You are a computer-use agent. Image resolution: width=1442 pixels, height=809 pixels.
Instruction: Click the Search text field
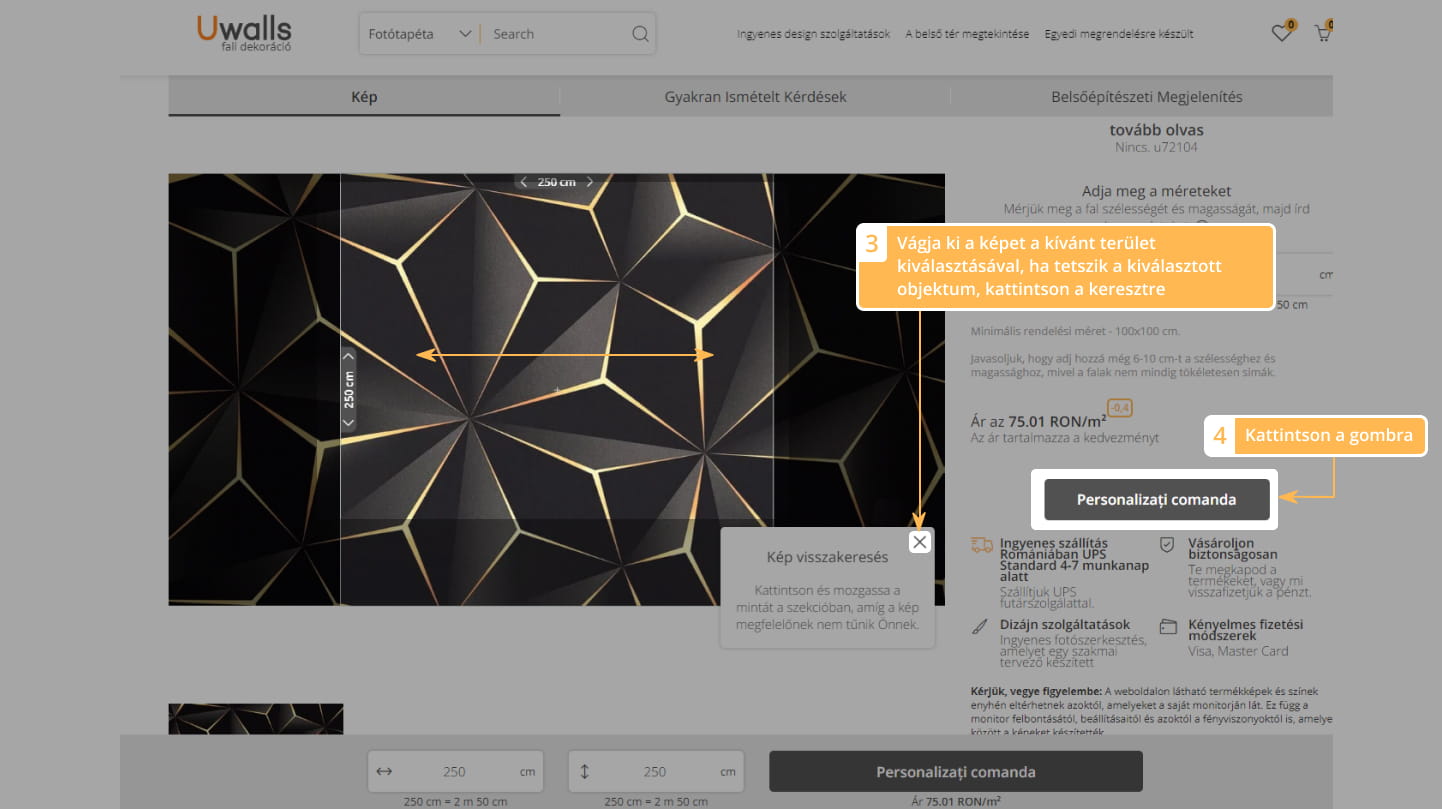[555, 34]
